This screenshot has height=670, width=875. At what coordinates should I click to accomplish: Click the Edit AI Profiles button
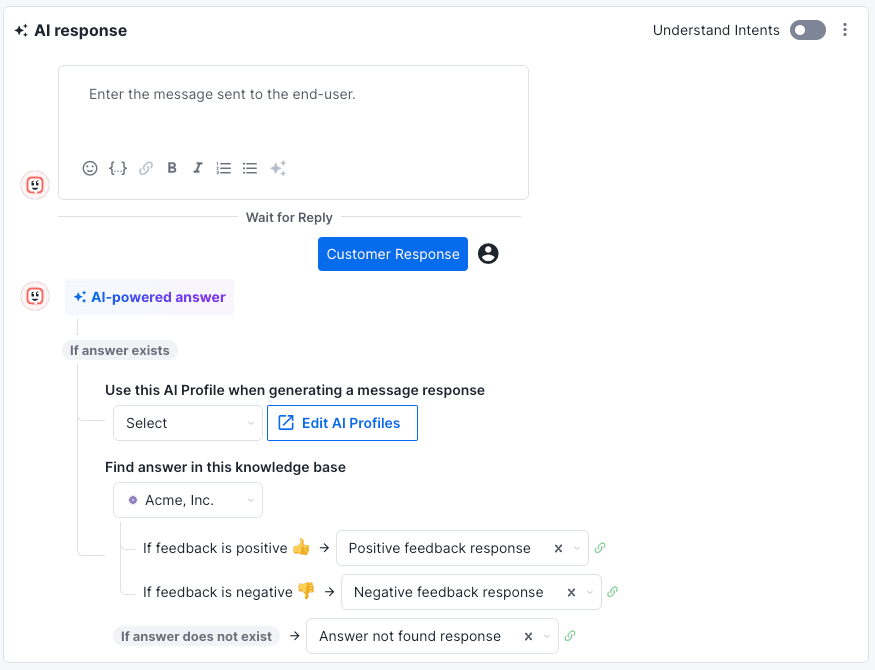tap(342, 423)
